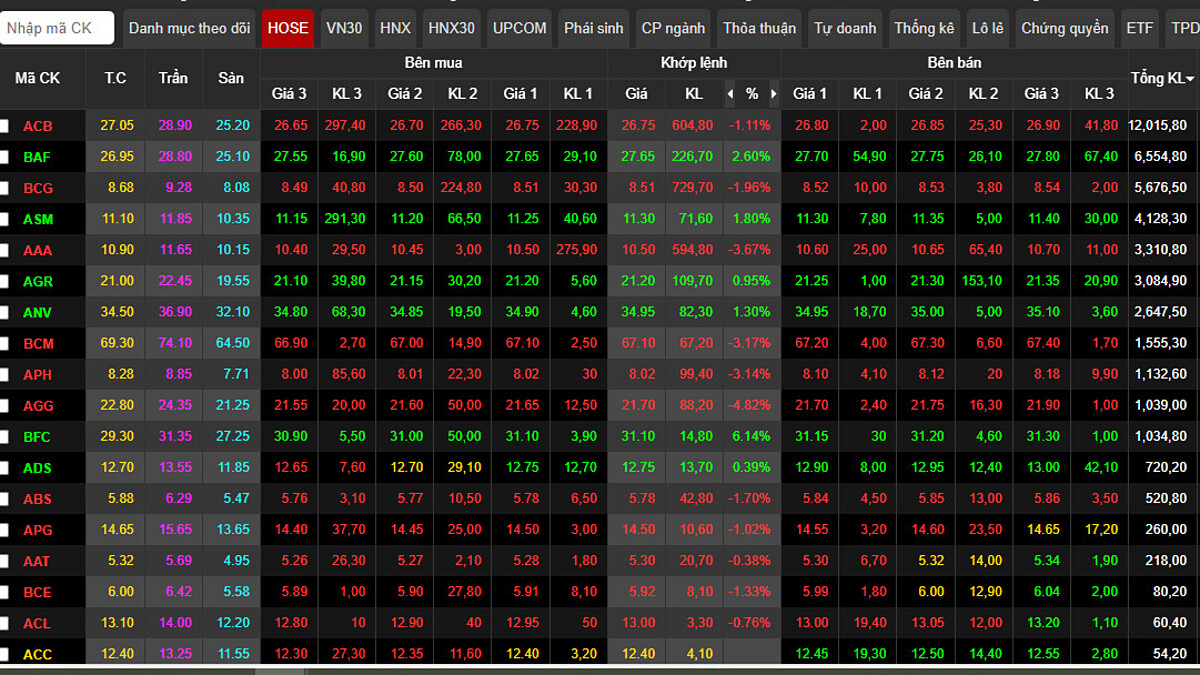
Task: Select the BAF stock checkbox
Action: click(5, 157)
